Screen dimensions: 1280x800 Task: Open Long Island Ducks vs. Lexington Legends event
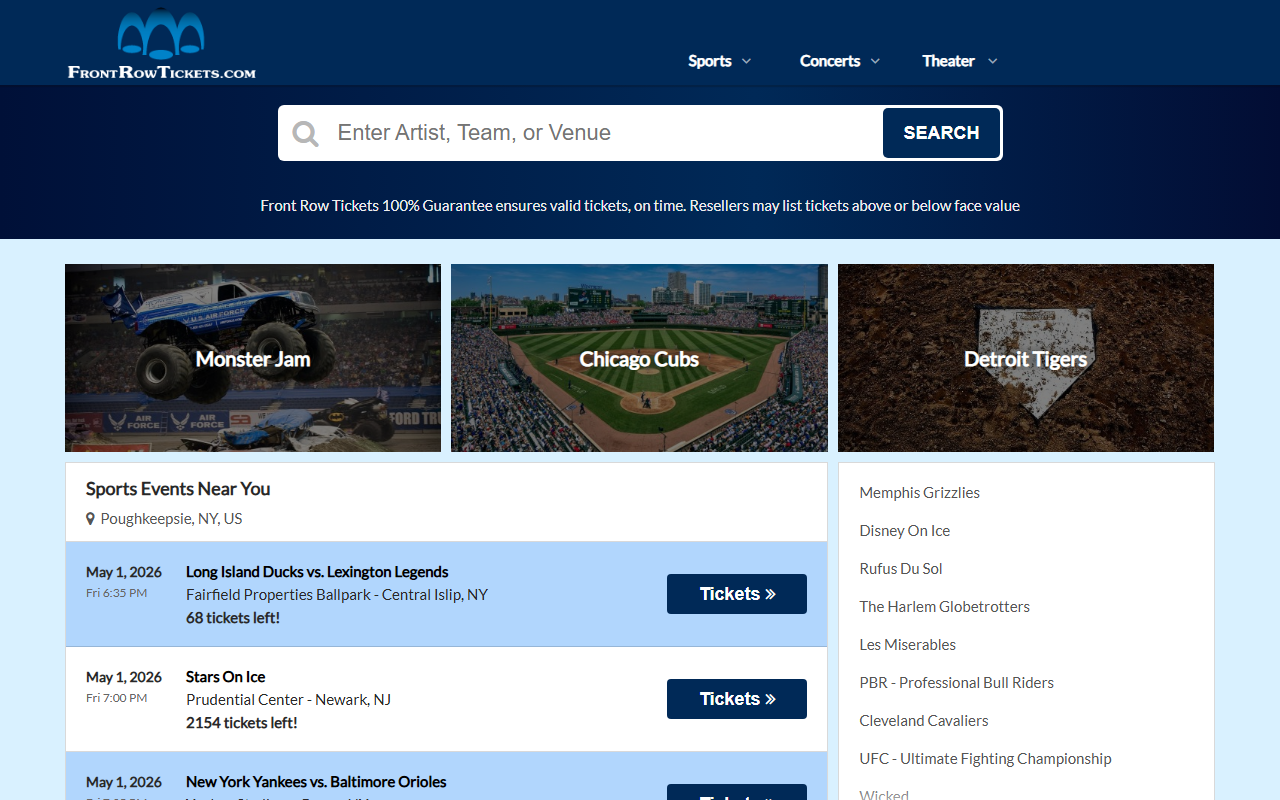[317, 572]
